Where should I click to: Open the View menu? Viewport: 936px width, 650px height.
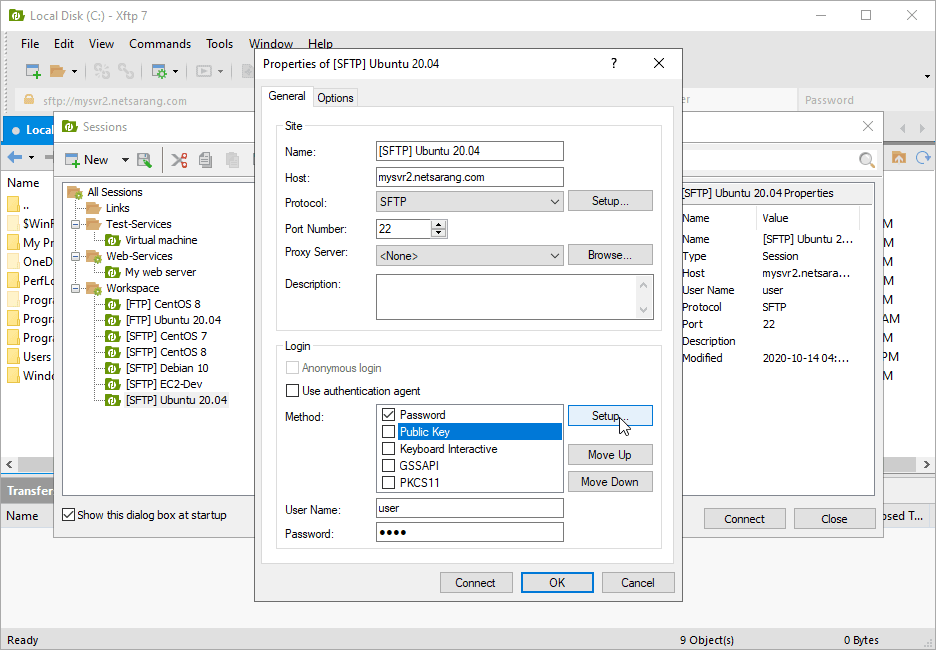pos(101,44)
